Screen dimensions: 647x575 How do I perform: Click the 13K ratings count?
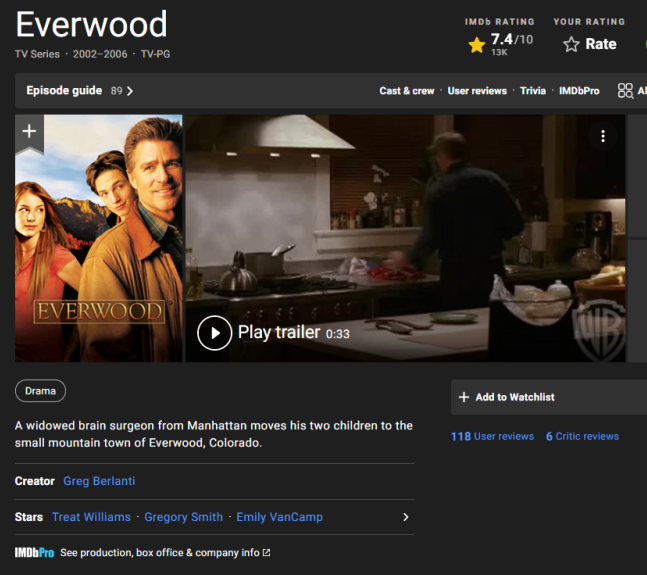pos(499,52)
